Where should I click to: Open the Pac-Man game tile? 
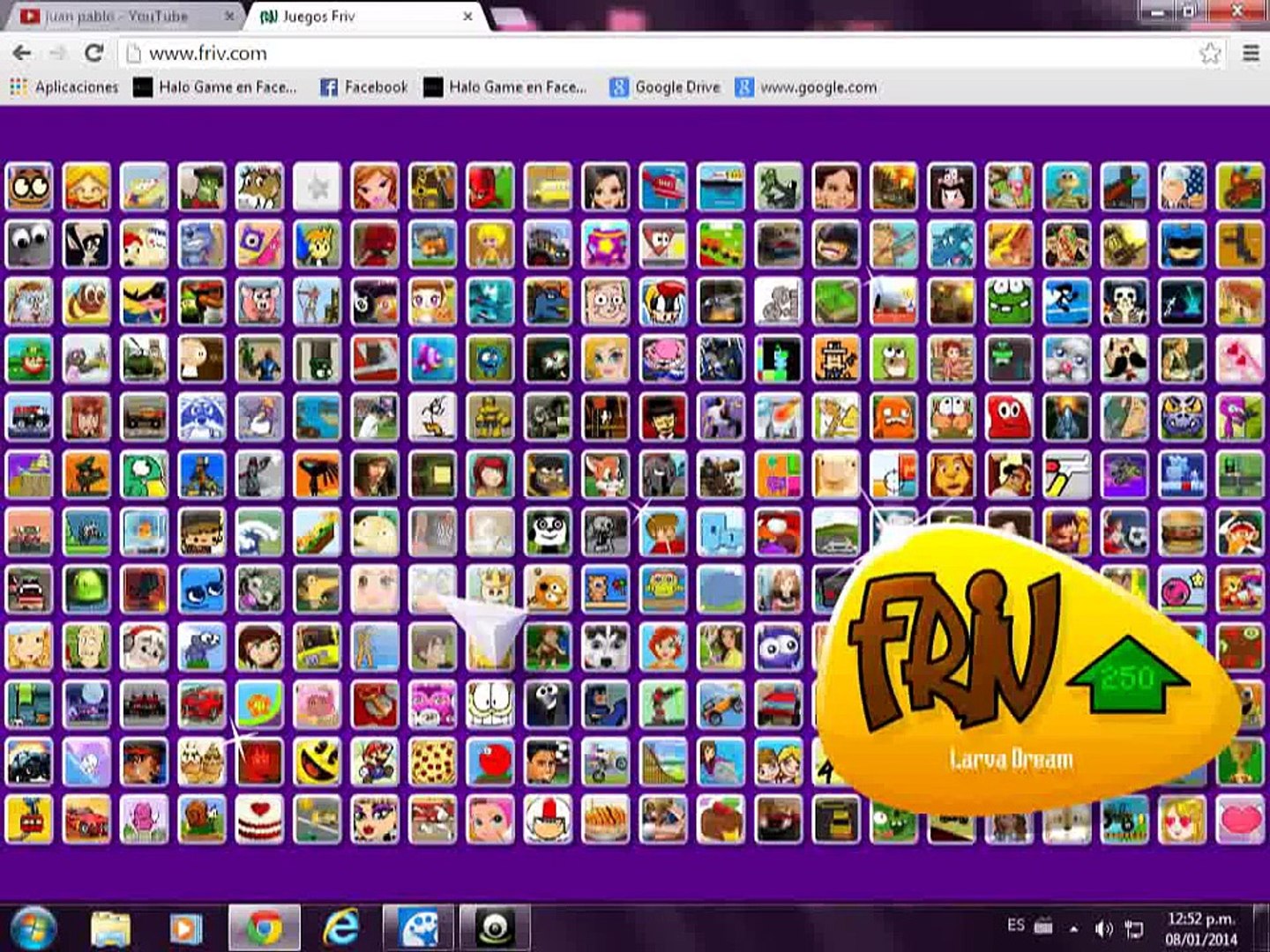[317, 762]
